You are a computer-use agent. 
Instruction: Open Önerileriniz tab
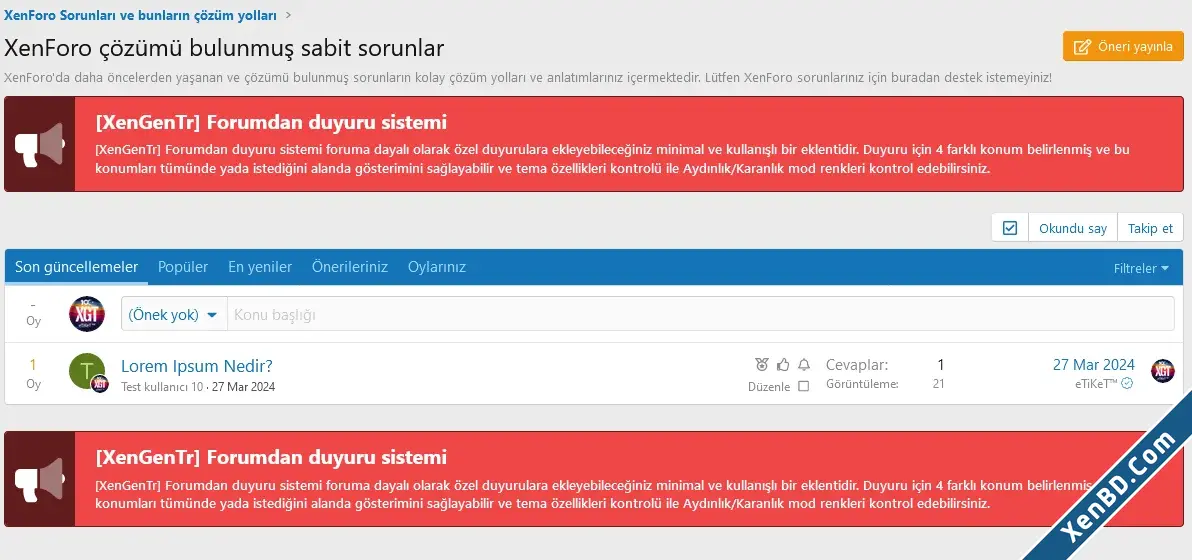pos(350,267)
